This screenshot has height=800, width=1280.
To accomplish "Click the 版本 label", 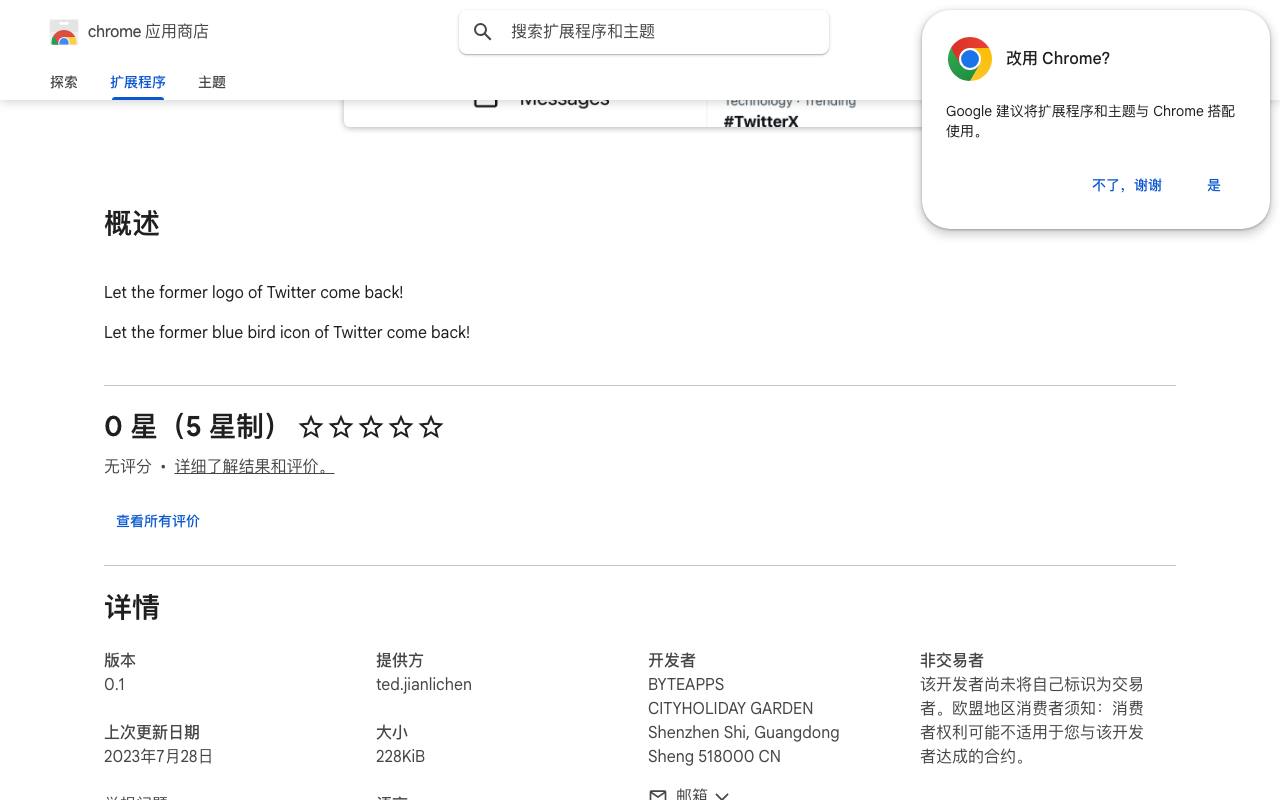I will [120, 661].
